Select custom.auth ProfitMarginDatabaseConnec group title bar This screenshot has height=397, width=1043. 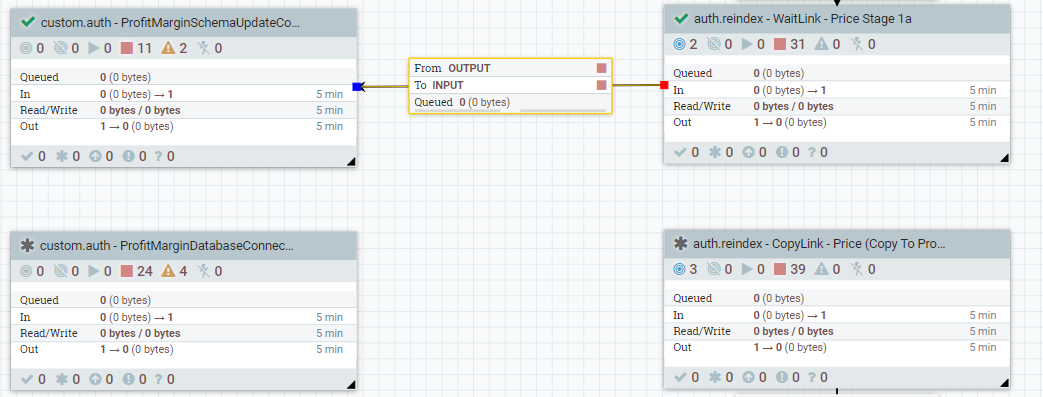coord(184,245)
